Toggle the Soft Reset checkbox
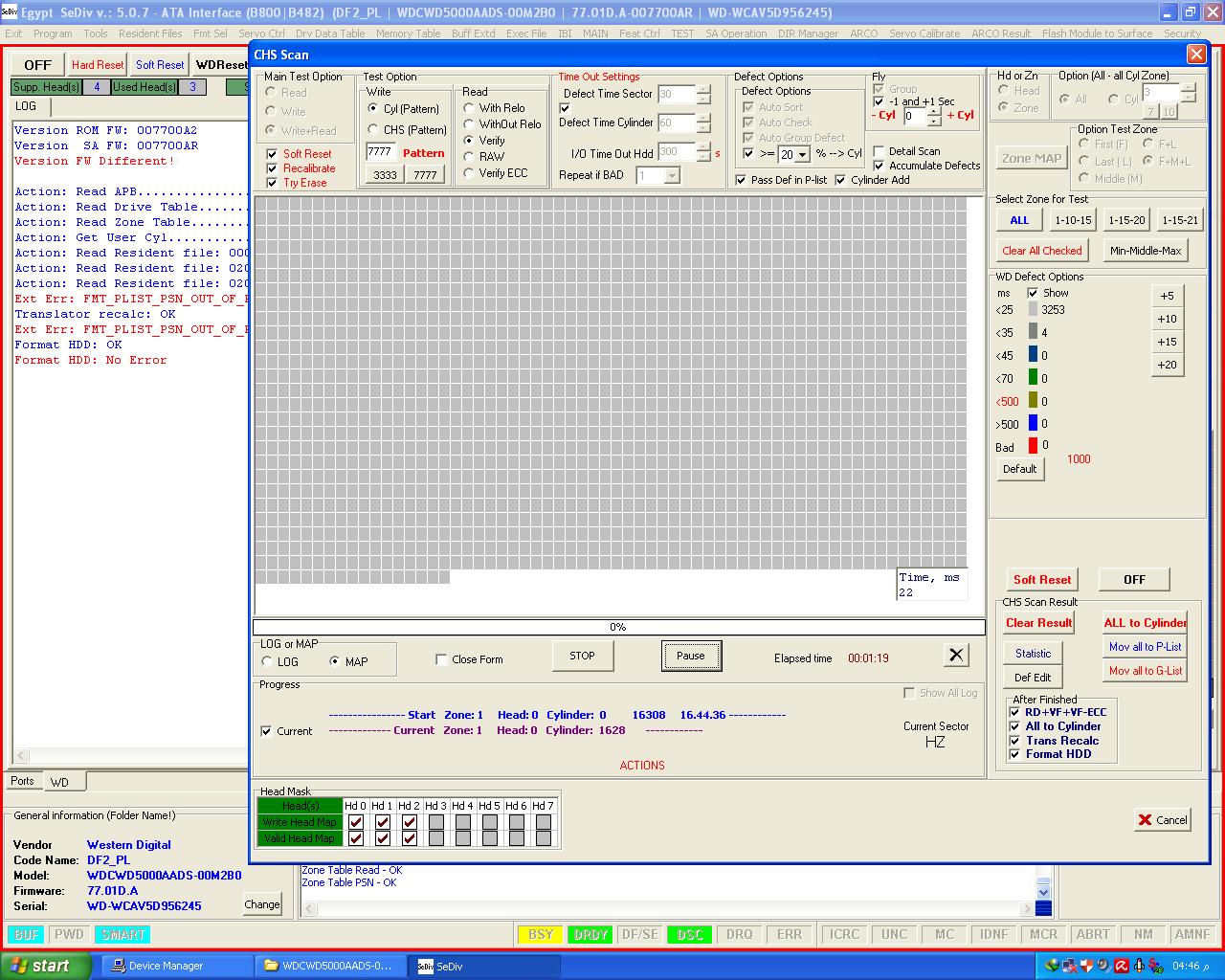Screen dimensions: 1225x980 272,153
